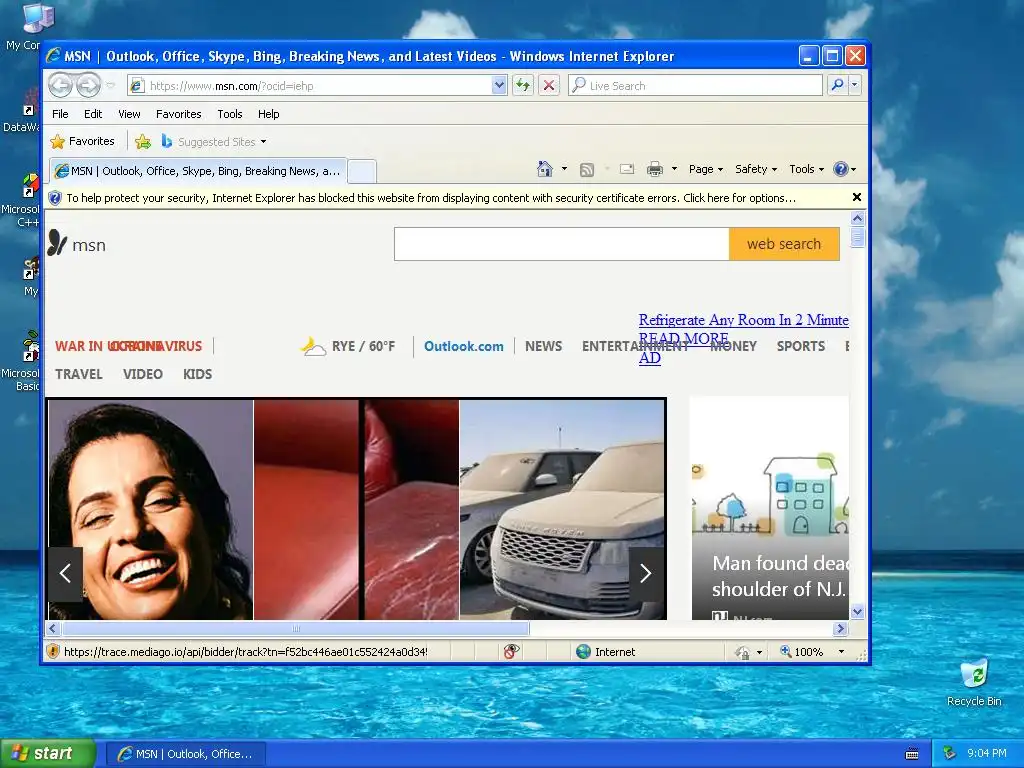The image size is (1024, 768).
Task: Open the NEWS navigation link
Action: tap(543, 346)
